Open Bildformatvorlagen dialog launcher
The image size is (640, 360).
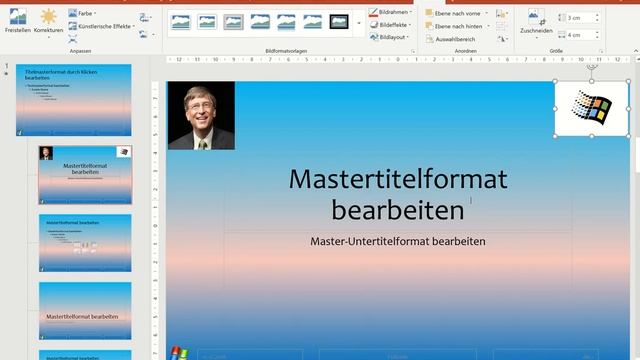click(413, 51)
